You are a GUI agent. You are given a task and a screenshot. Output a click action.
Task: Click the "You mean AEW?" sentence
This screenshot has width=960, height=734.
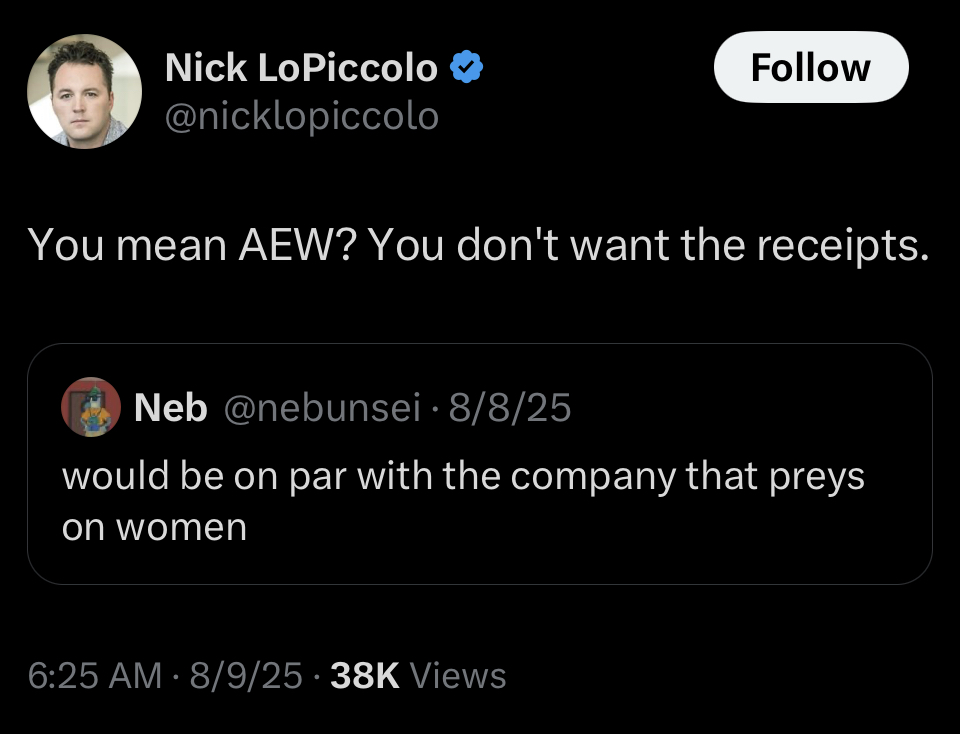191,245
